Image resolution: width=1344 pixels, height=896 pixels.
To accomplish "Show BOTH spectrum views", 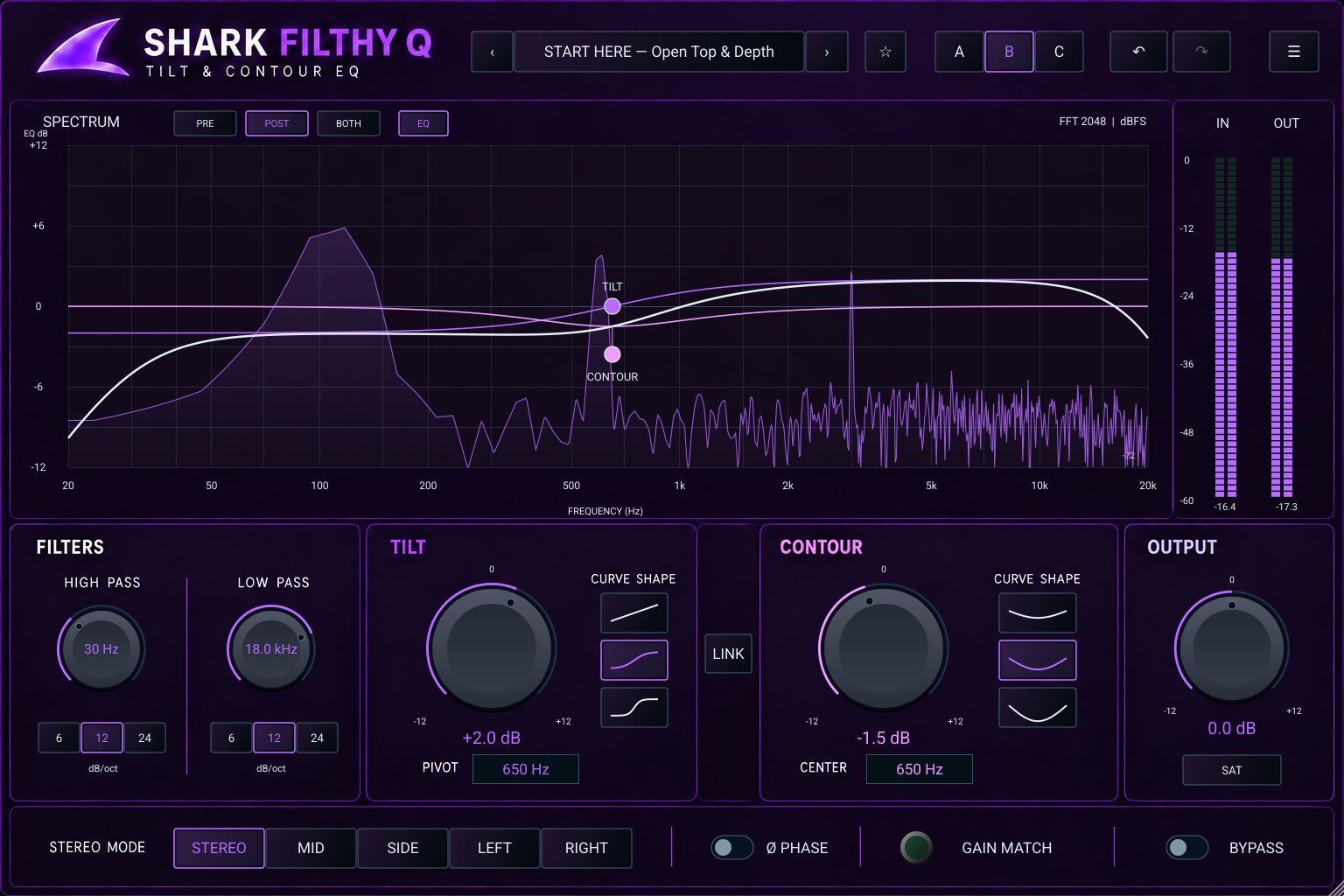I will pos(348,123).
